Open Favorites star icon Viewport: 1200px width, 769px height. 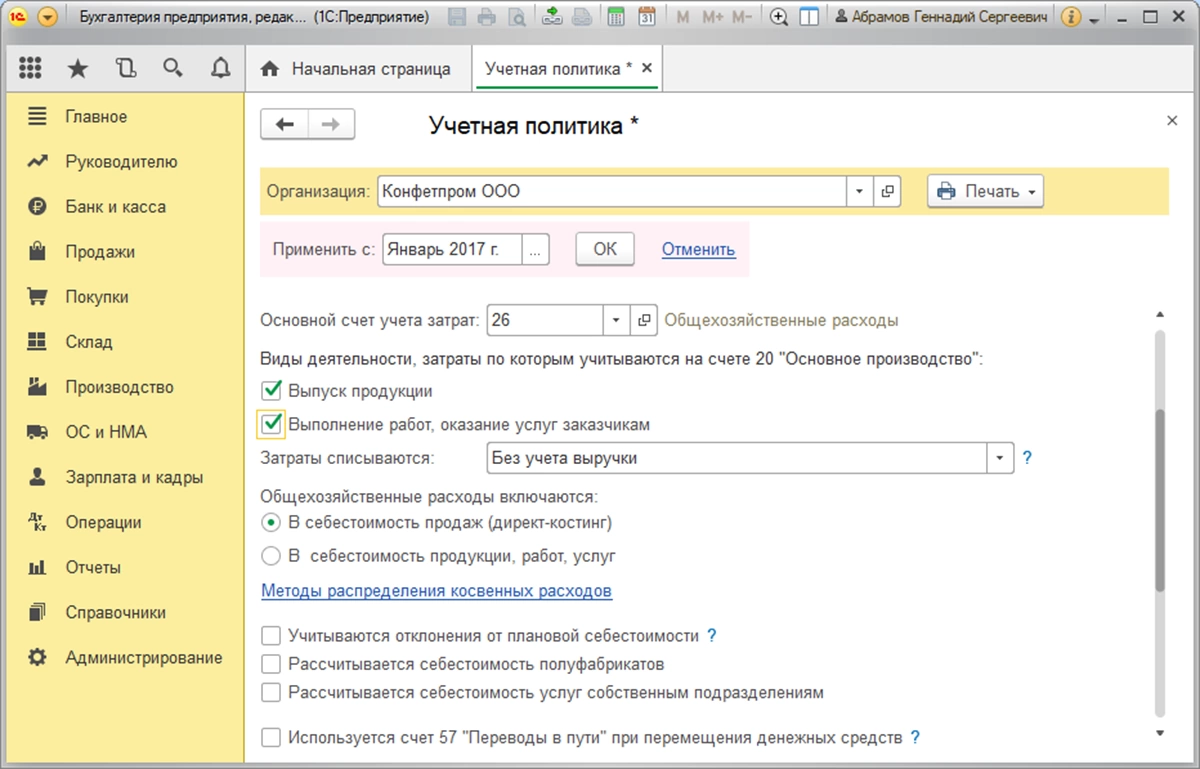[77, 68]
